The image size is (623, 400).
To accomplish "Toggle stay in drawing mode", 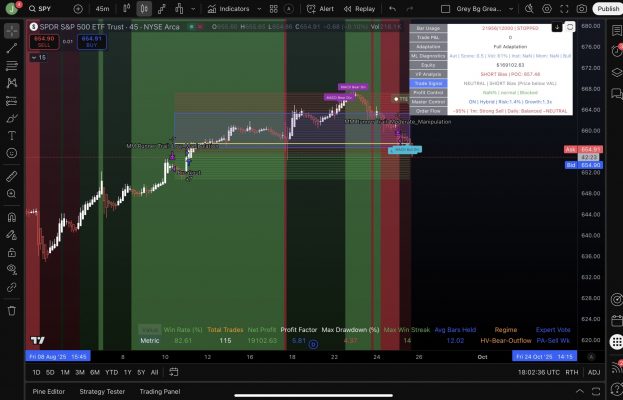I will 12,235.
